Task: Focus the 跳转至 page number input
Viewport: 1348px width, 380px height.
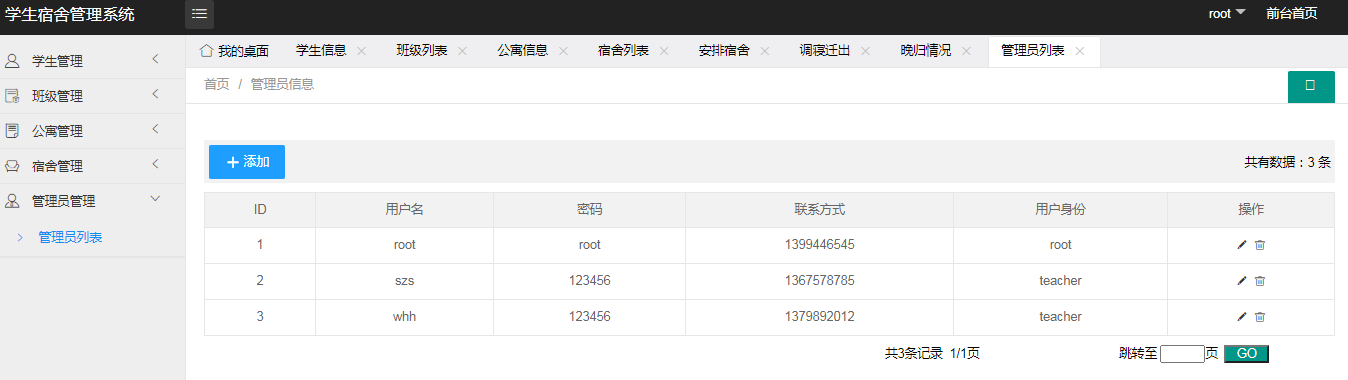Action: point(1182,353)
